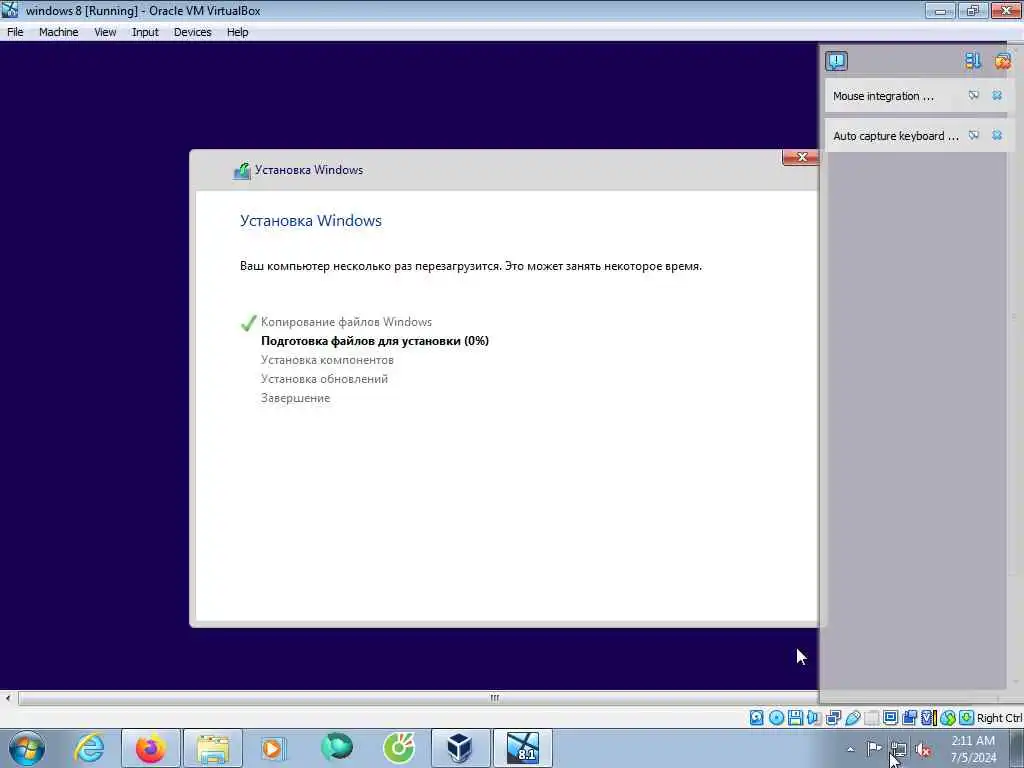The height and width of the screenshot is (768, 1024).
Task: Click the optical disk status icon
Action: [x=776, y=718]
